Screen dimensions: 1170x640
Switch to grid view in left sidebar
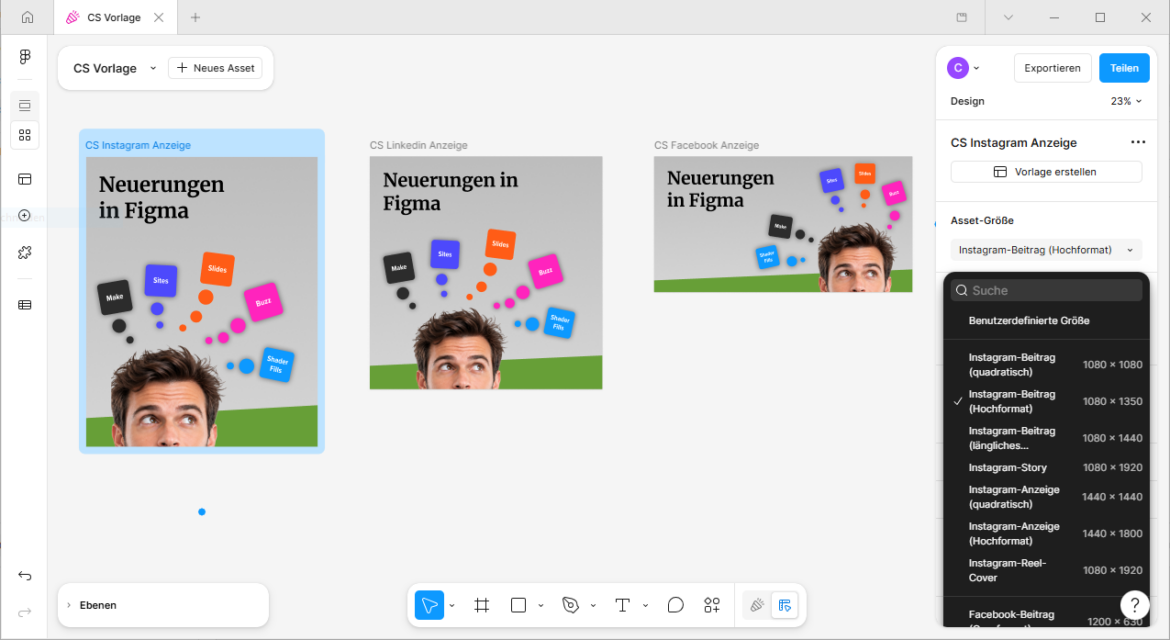click(x=25, y=135)
